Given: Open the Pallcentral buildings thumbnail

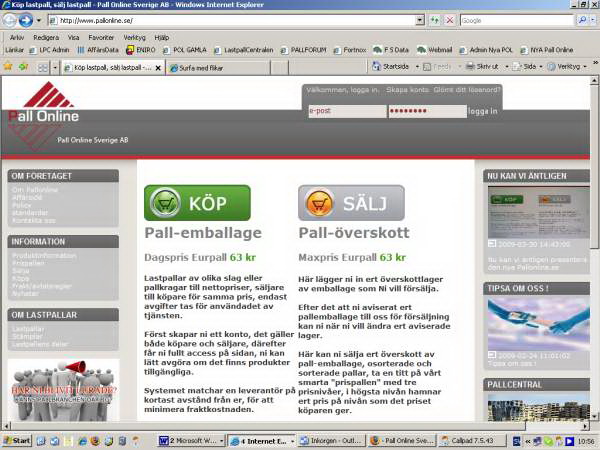Looking at the screenshot, I should [x=538, y=409].
